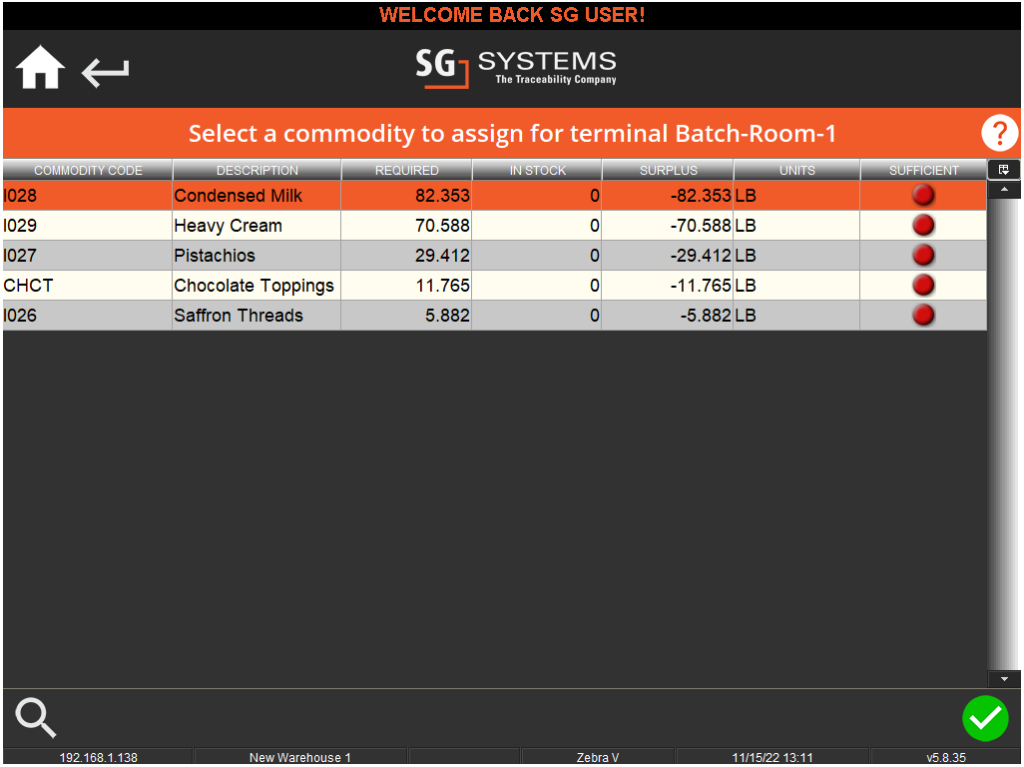Open the table column options icon
Viewport: 1024px width, 767px height.
pyautogui.click(x=1005, y=169)
